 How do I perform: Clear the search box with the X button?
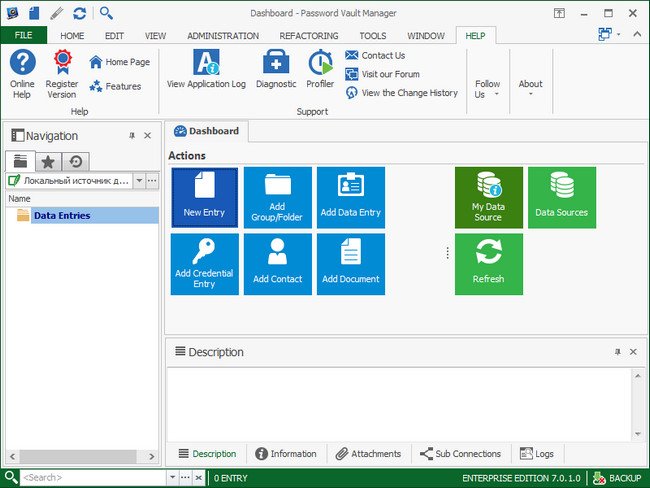[199, 478]
